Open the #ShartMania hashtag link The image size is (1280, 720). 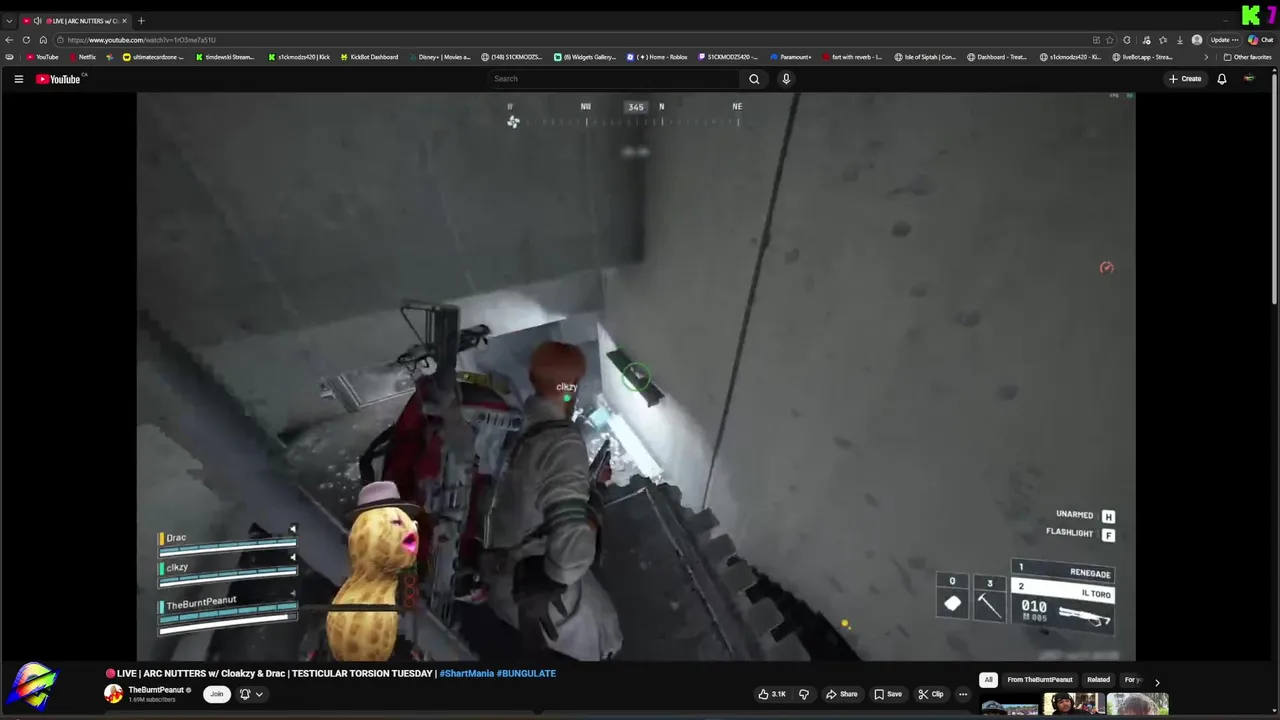(x=467, y=674)
